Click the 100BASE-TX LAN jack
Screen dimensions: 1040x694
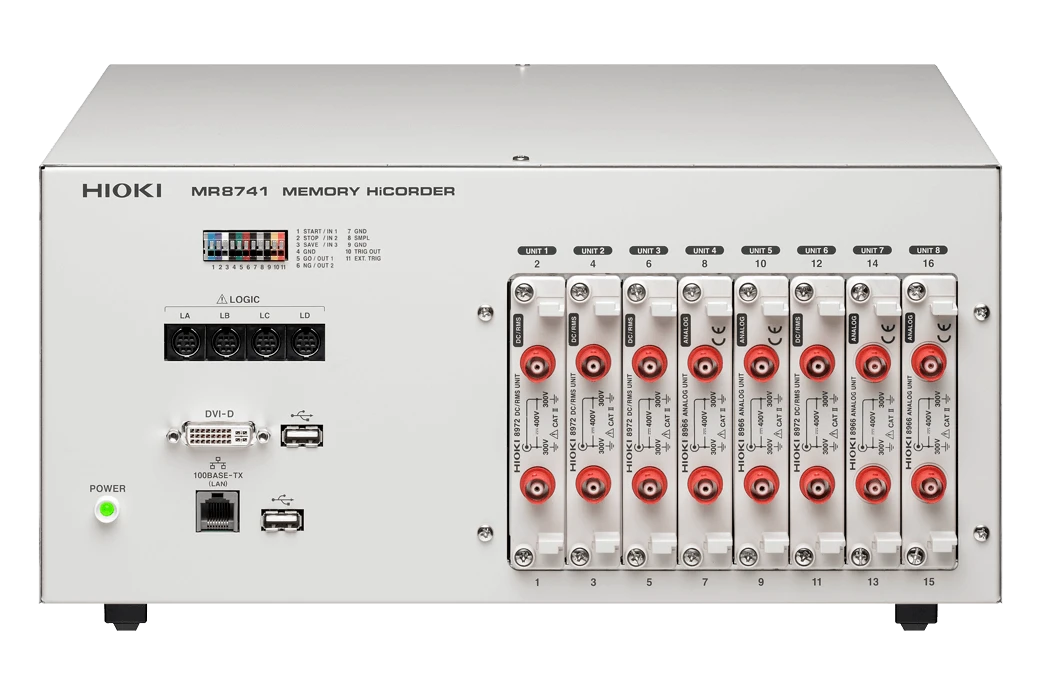218,511
